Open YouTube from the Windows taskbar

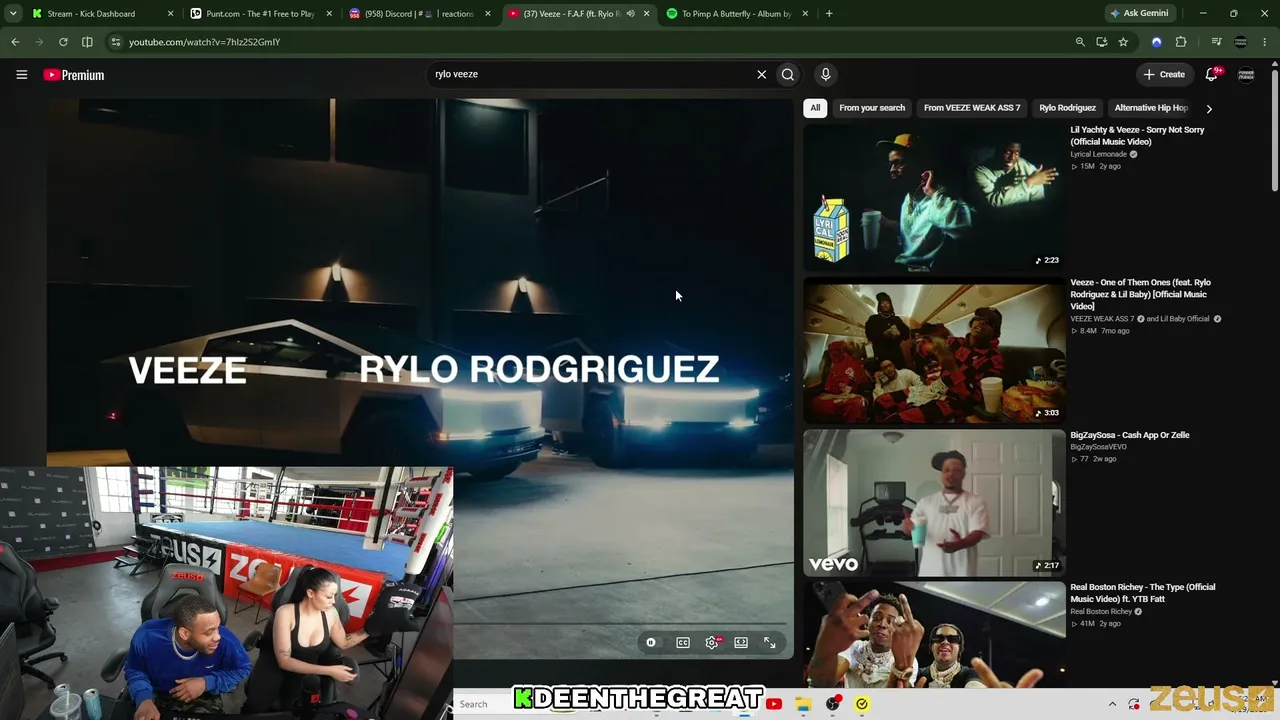point(774,704)
